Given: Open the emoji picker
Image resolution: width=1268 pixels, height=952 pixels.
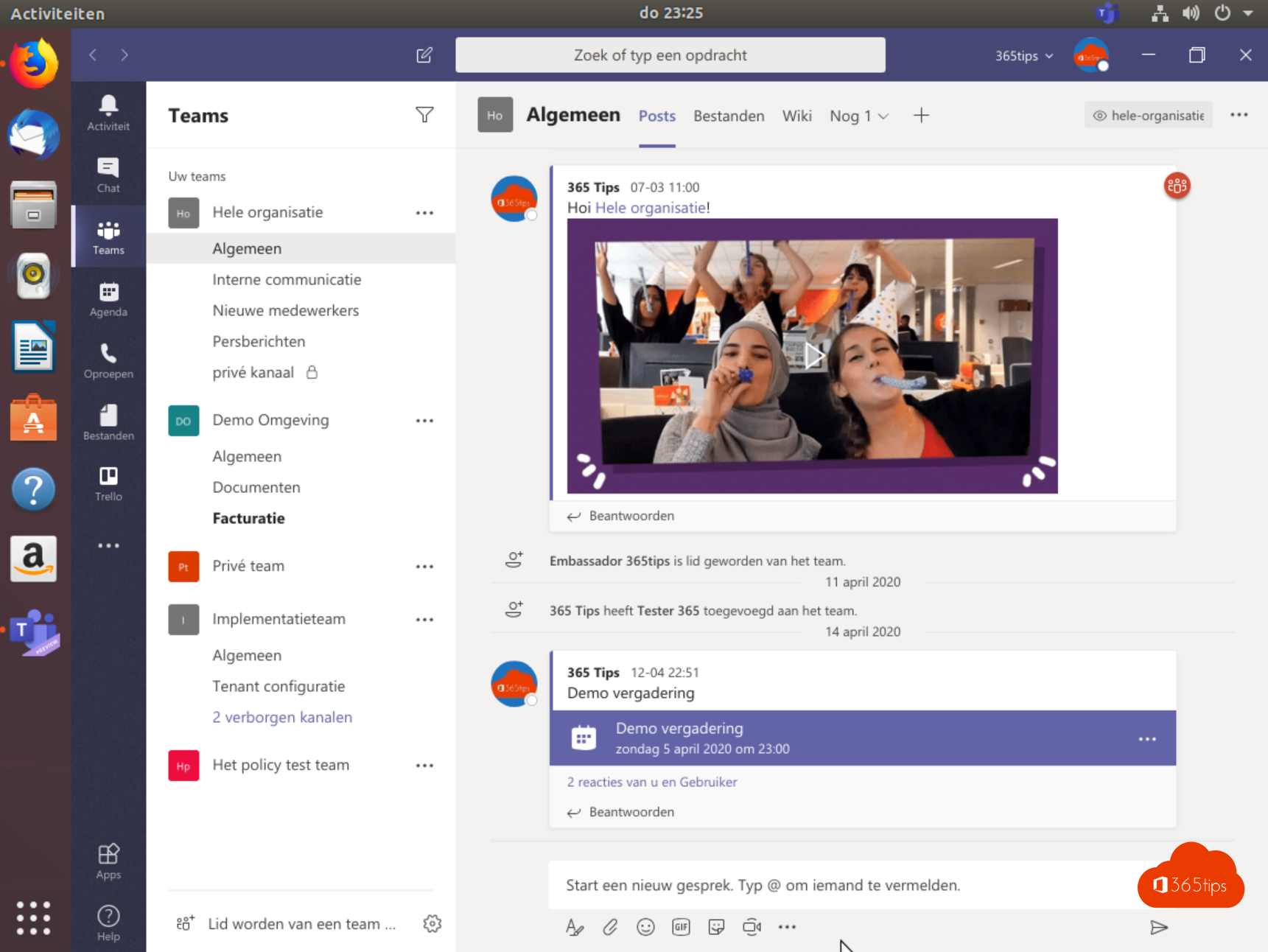Looking at the screenshot, I should click(x=645, y=927).
